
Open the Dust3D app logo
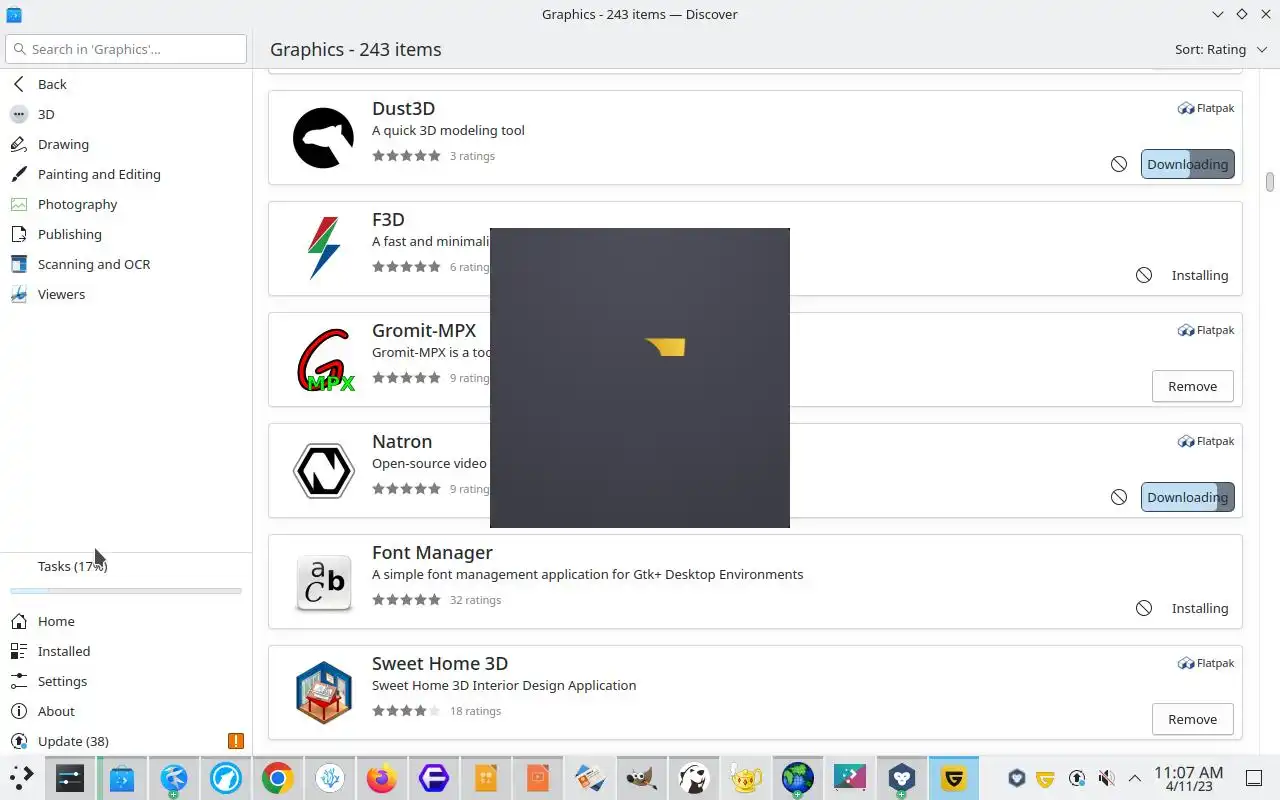coord(323,138)
